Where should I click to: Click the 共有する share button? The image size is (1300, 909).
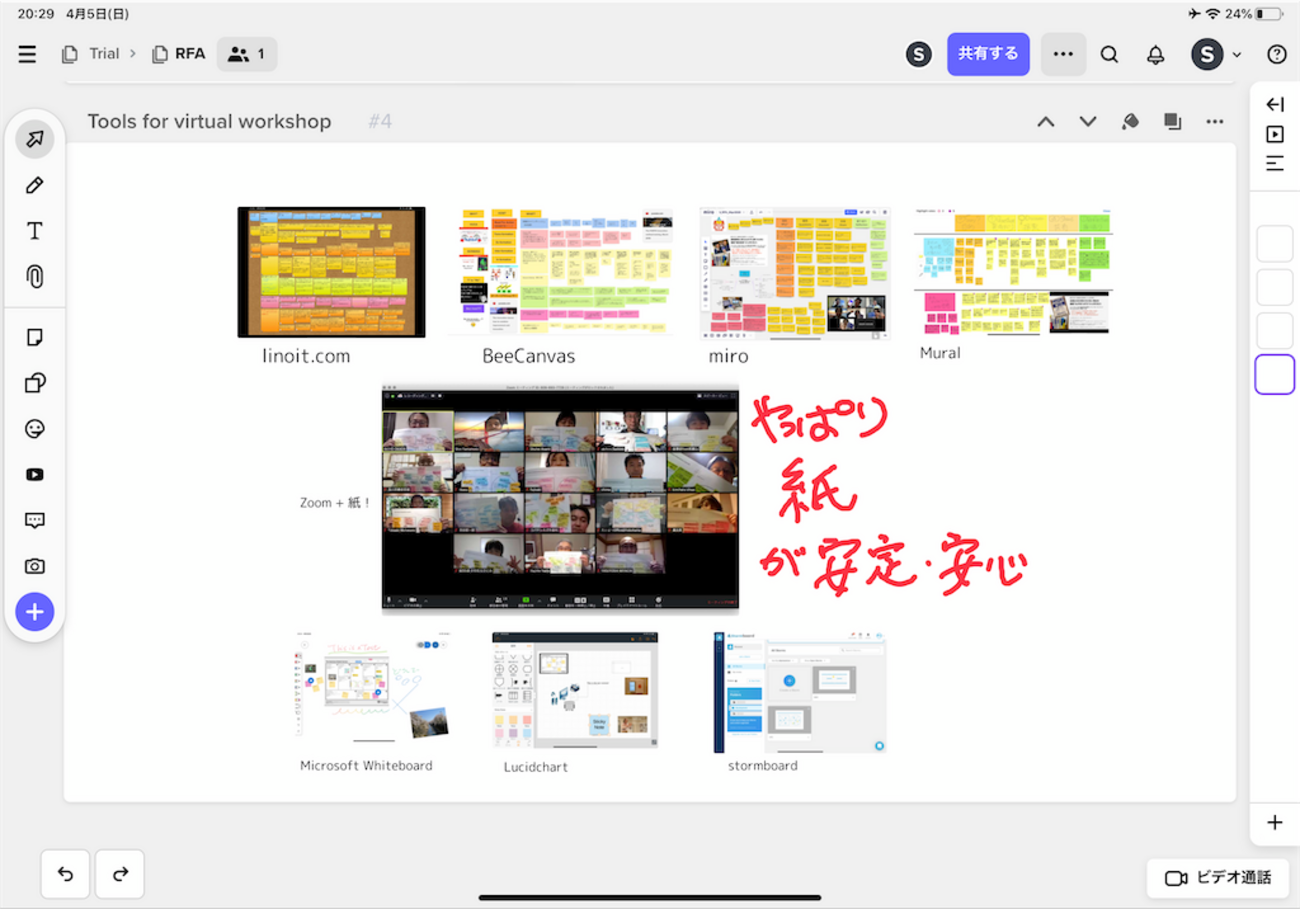tap(987, 54)
